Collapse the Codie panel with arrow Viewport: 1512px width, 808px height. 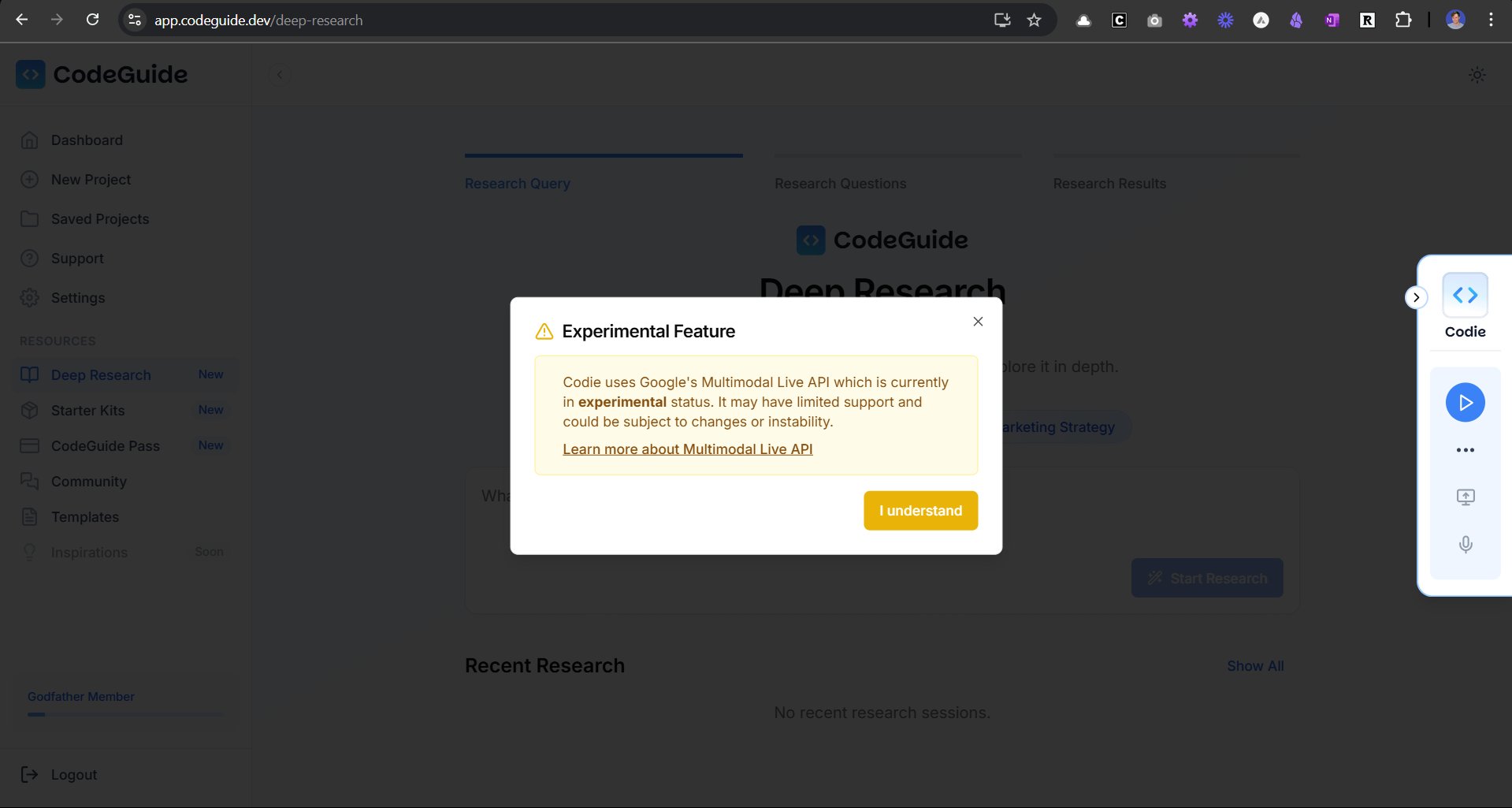point(1416,297)
